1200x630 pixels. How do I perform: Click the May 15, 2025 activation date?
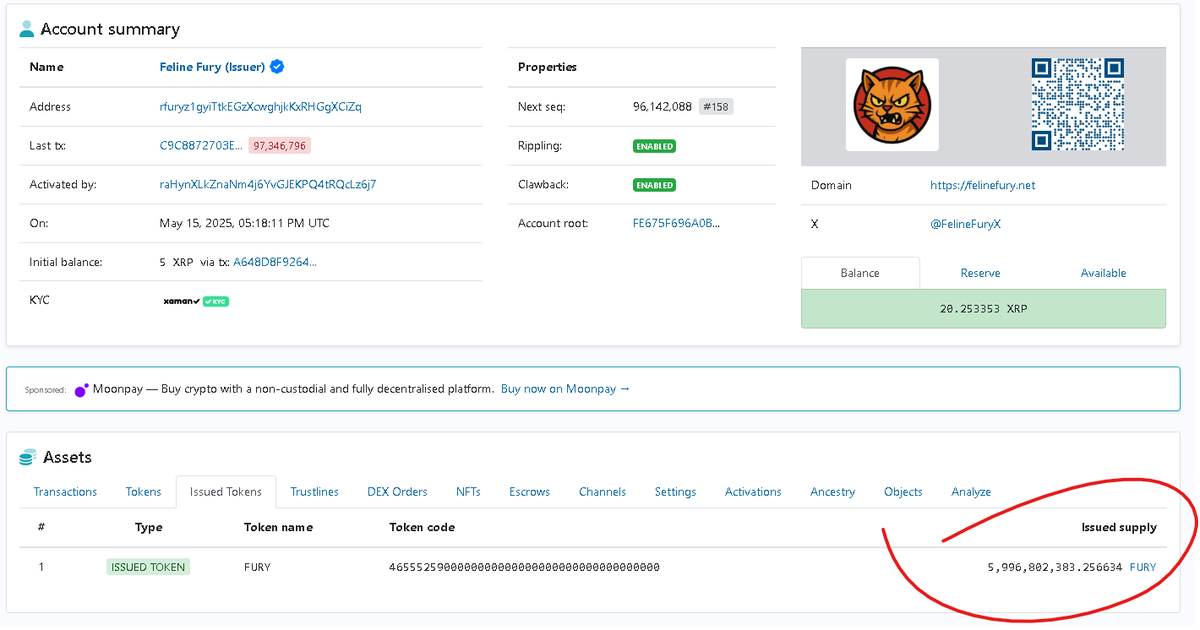click(245, 223)
